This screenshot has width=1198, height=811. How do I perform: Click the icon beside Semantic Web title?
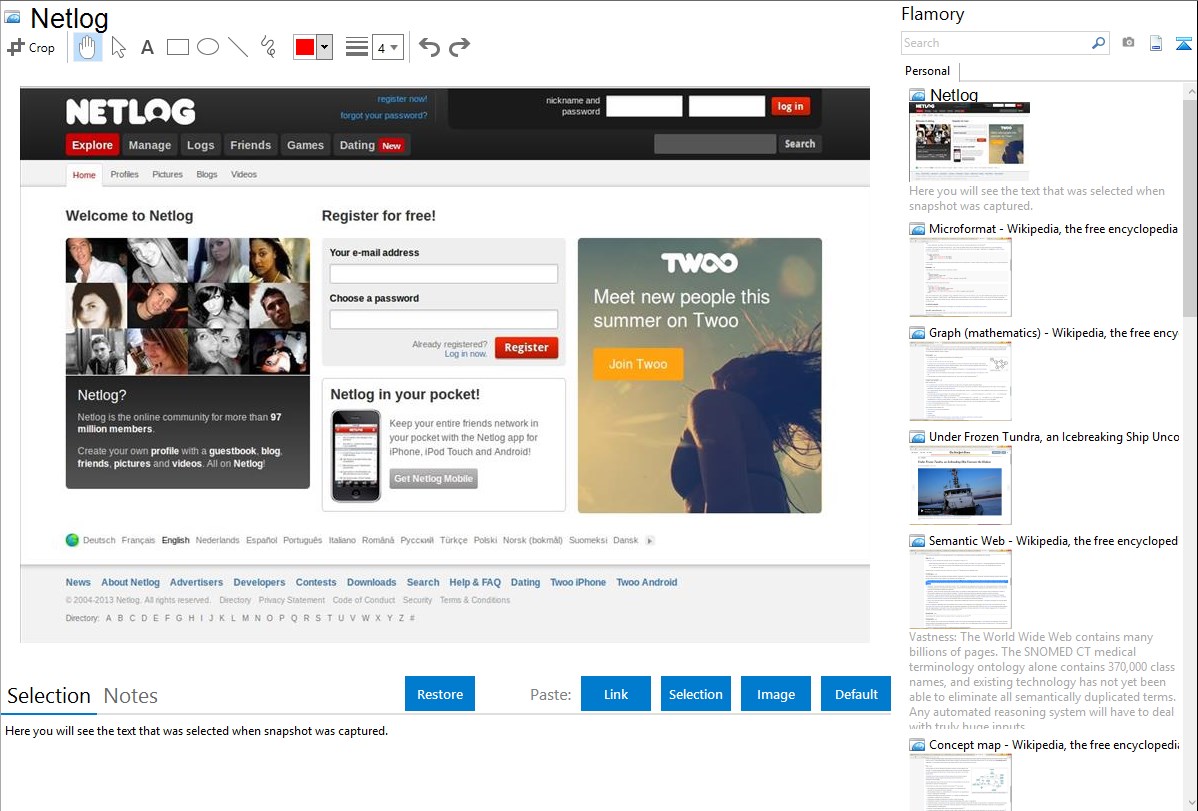917,540
